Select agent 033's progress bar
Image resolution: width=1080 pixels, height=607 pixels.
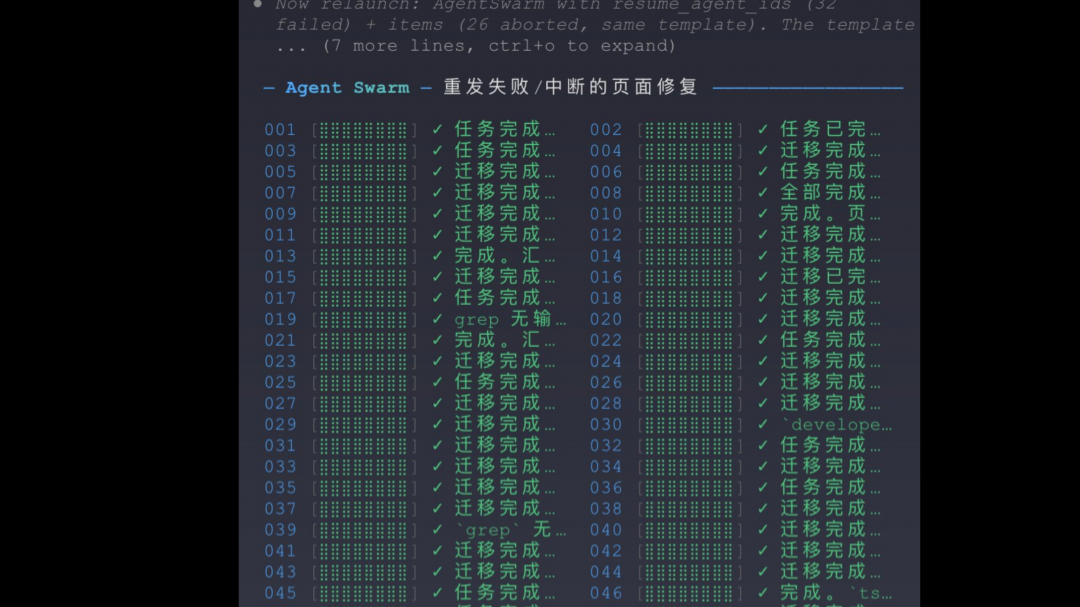point(364,467)
